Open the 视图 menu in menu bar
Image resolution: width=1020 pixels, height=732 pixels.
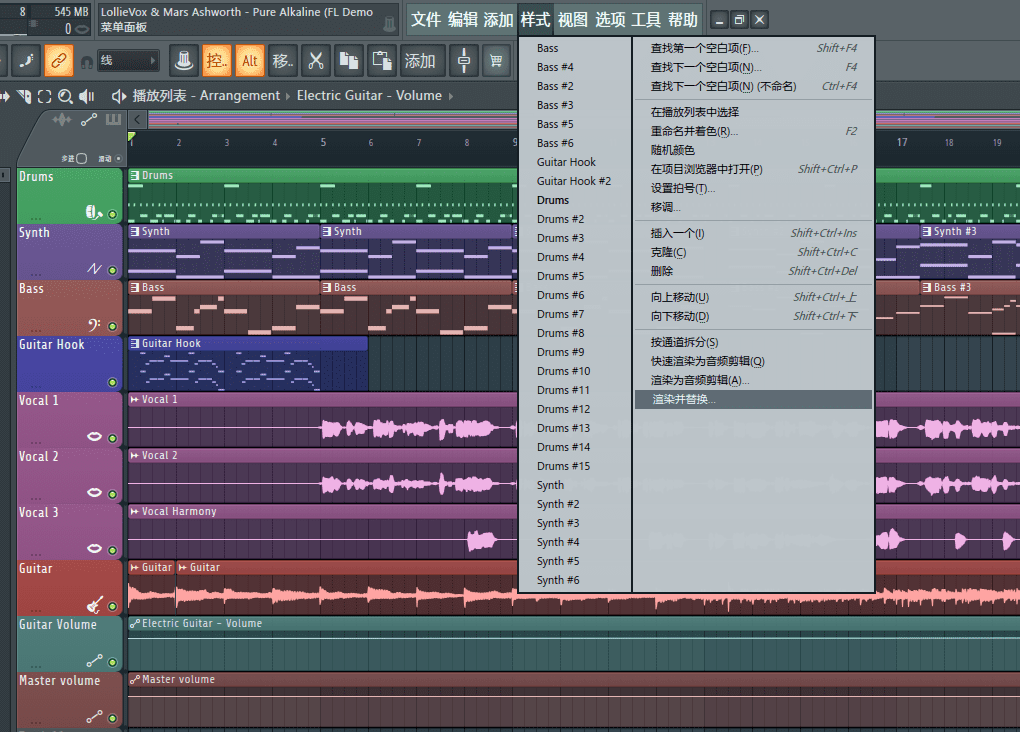[573, 20]
